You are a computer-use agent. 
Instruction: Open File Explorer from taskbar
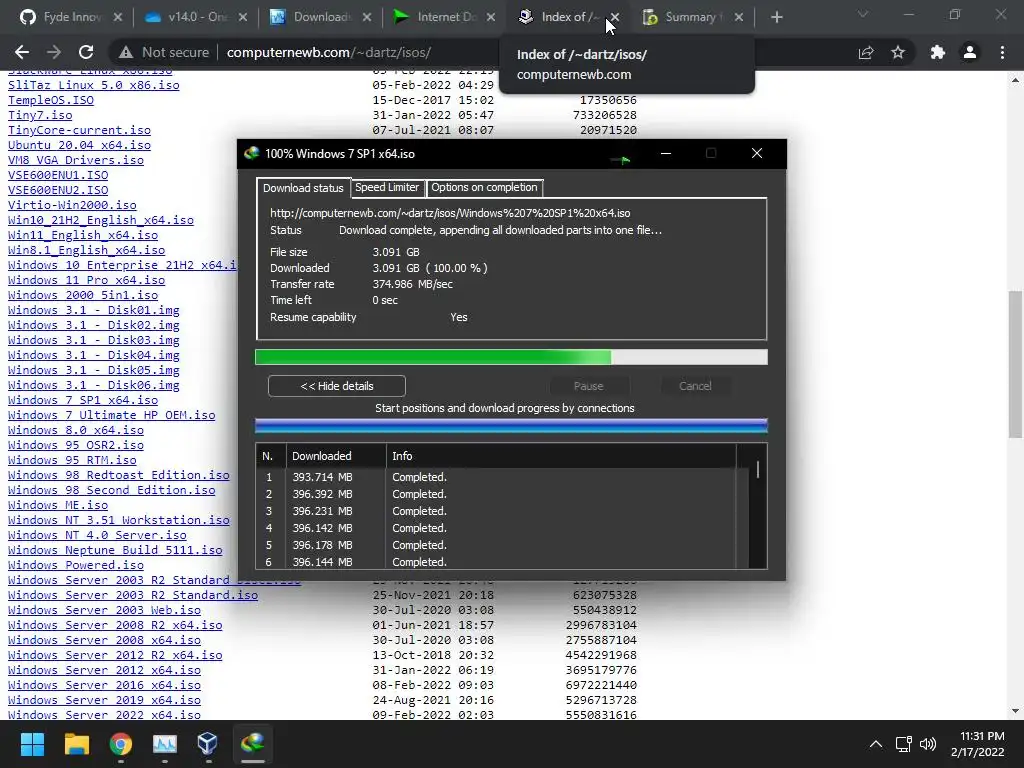[x=76, y=743]
